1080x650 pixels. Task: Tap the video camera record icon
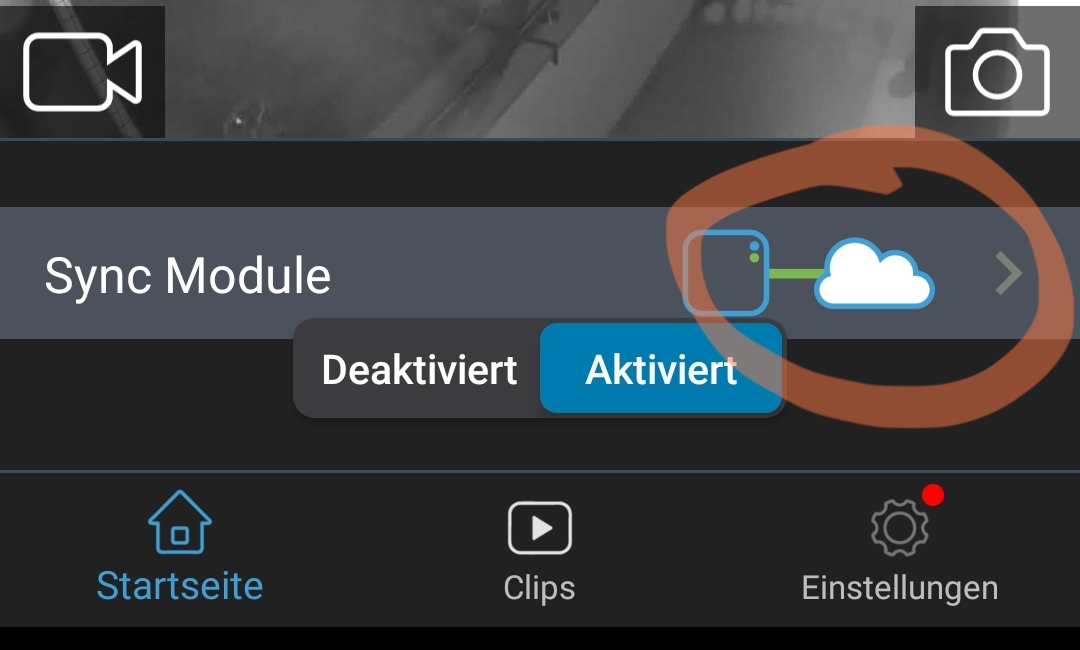tap(83, 72)
